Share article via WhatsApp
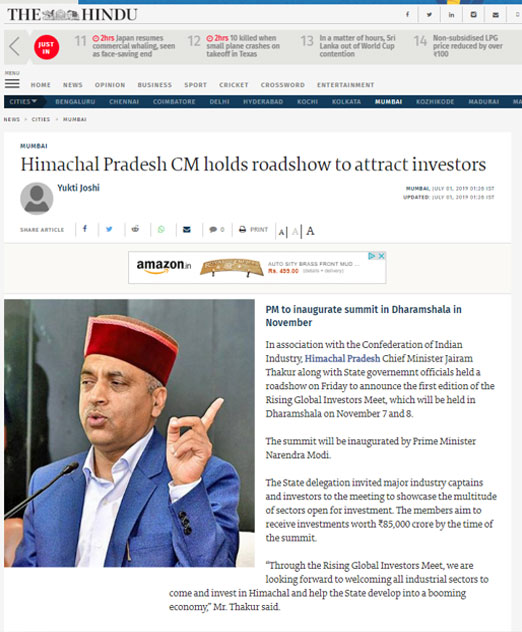 click(161, 229)
